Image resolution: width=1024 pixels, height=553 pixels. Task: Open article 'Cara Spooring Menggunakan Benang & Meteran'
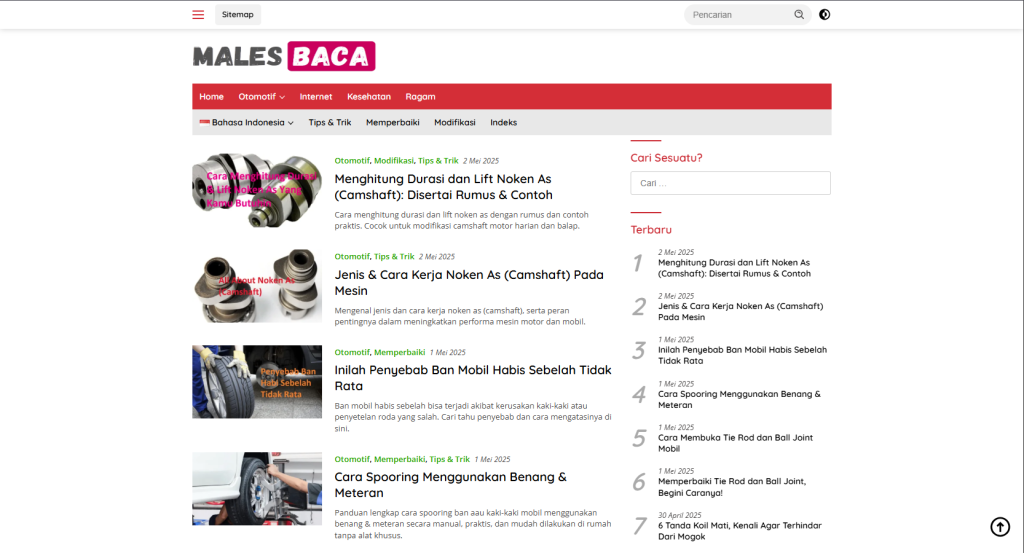coord(450,485)
